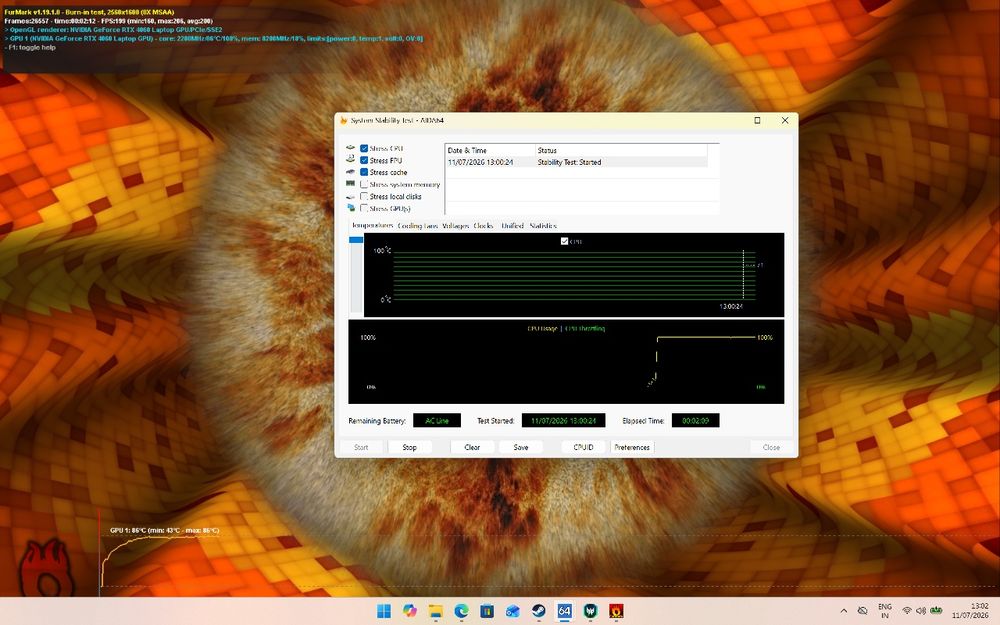Screen dimensions: 1000x625
Task: Select the Temperatures tab
Action: coord(372,225)
